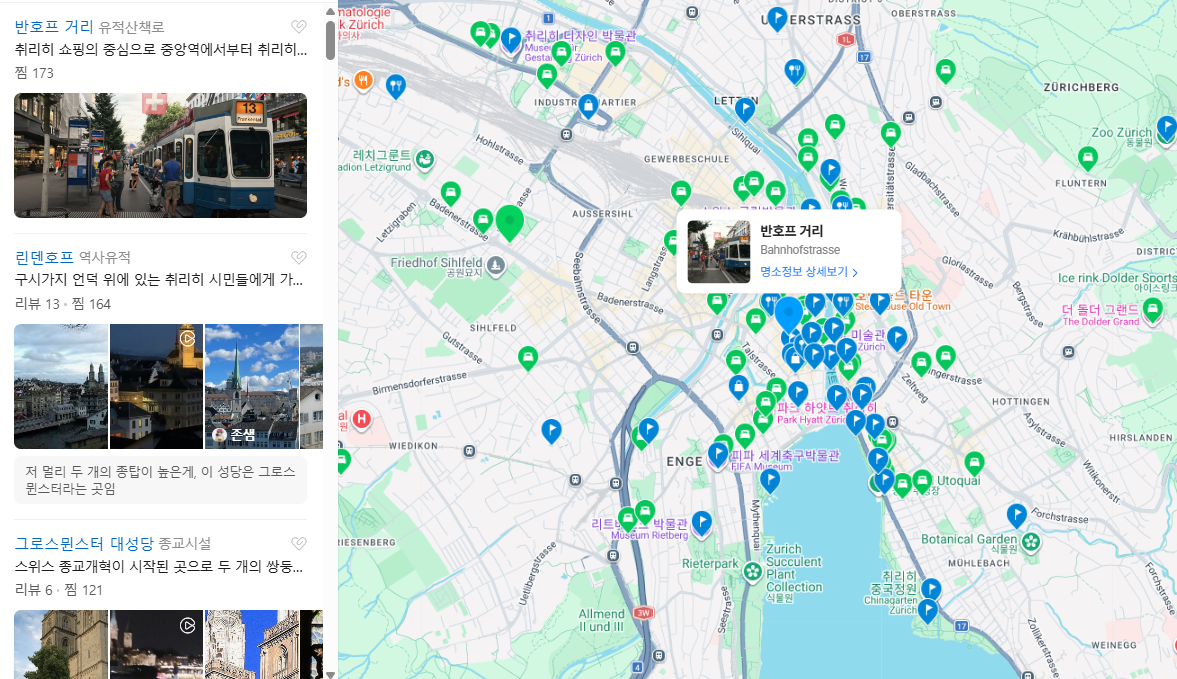Image resolution: width=1177 pixels, height=679 pixels.
Task: Select the green hotel marker below Zürichberg's Oberstrass label
Action: (x=946, y=71)
